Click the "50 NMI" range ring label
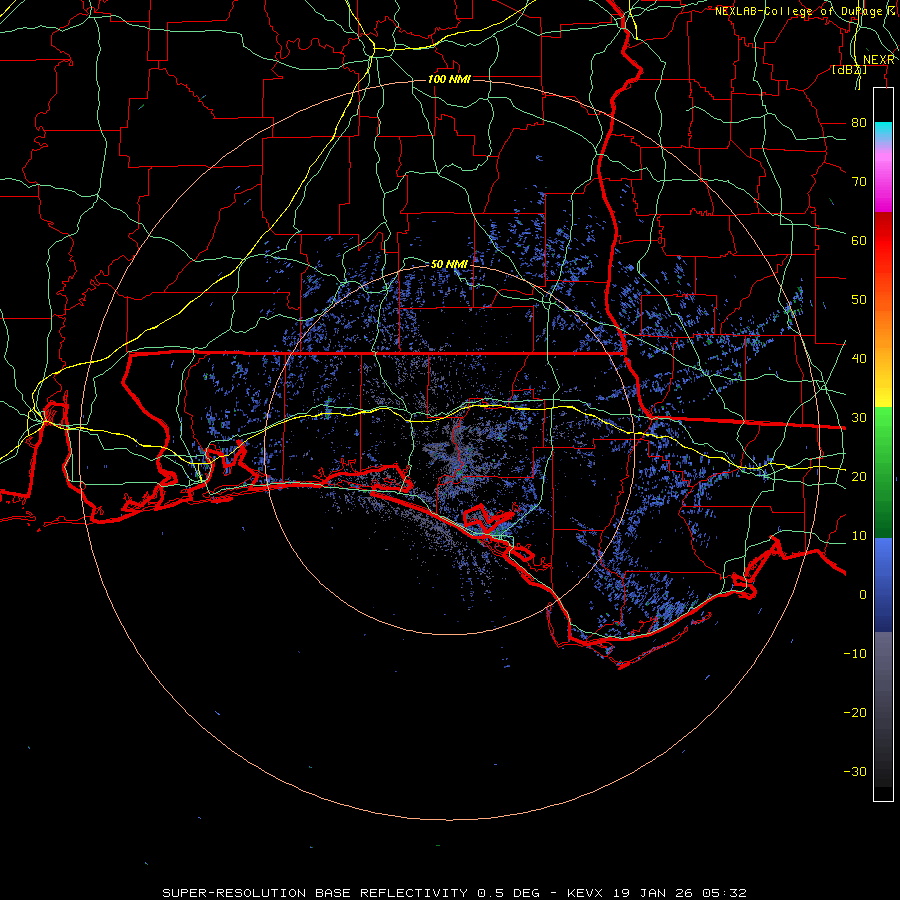Image resolution: width=900 pixels, height=900 pixels. (449, 264)
